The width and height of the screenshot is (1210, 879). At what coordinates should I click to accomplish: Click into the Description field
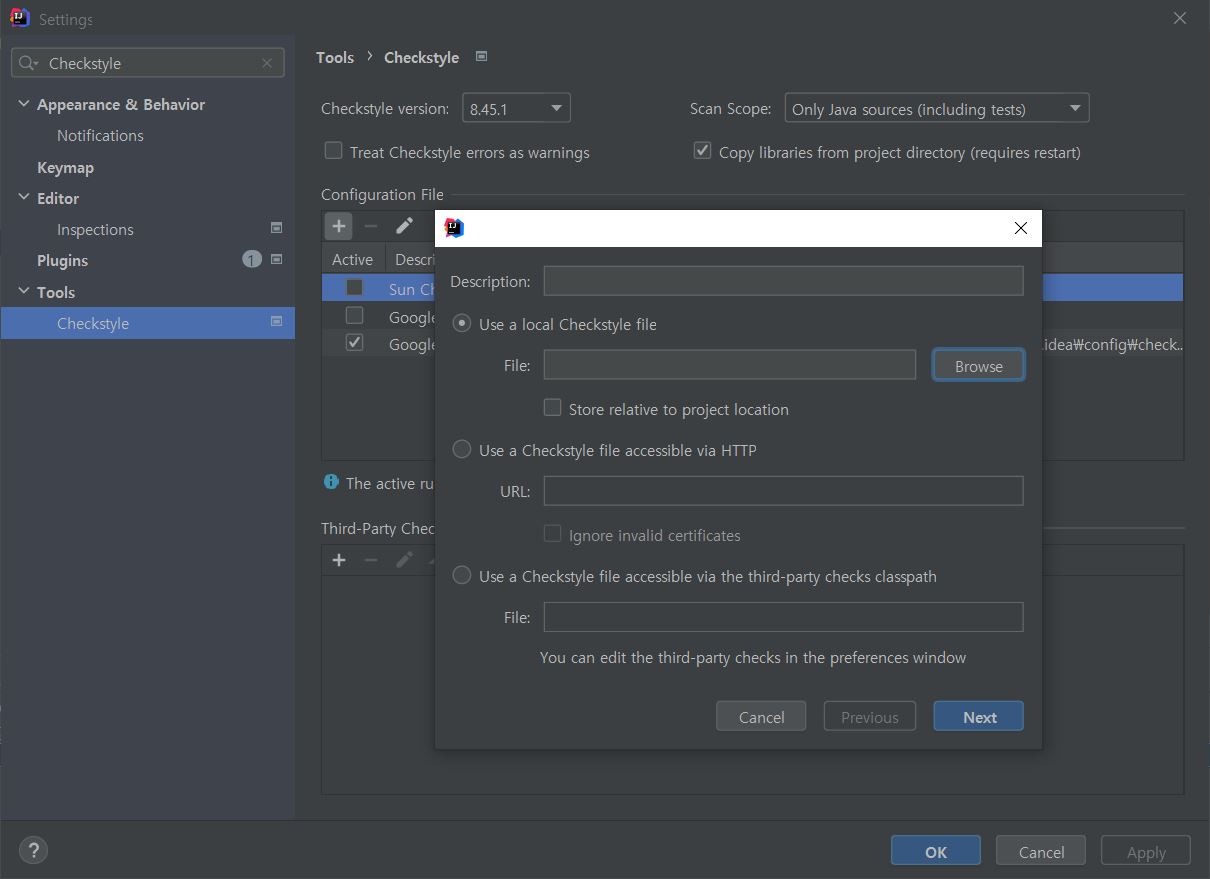783,281
